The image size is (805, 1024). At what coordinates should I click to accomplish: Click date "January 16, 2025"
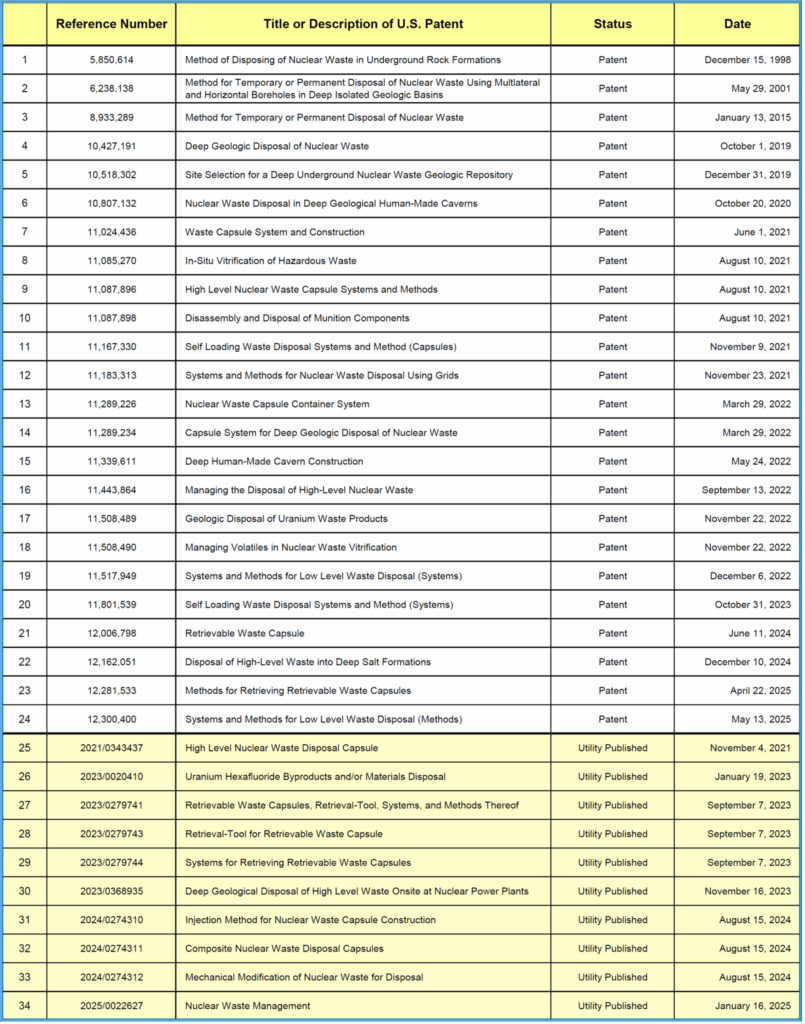752,1006
